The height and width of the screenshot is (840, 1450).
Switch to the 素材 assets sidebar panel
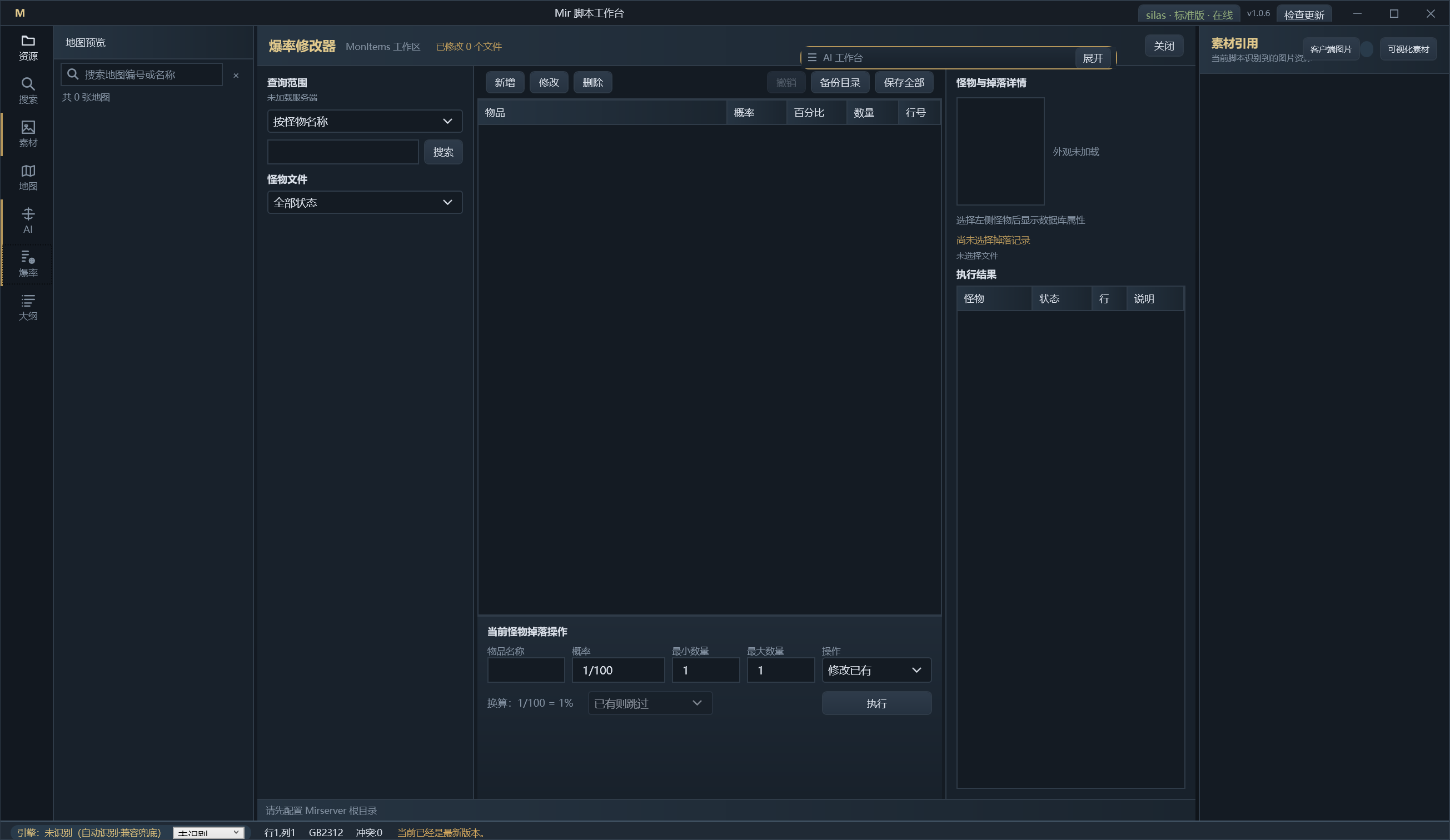point(28,134)
